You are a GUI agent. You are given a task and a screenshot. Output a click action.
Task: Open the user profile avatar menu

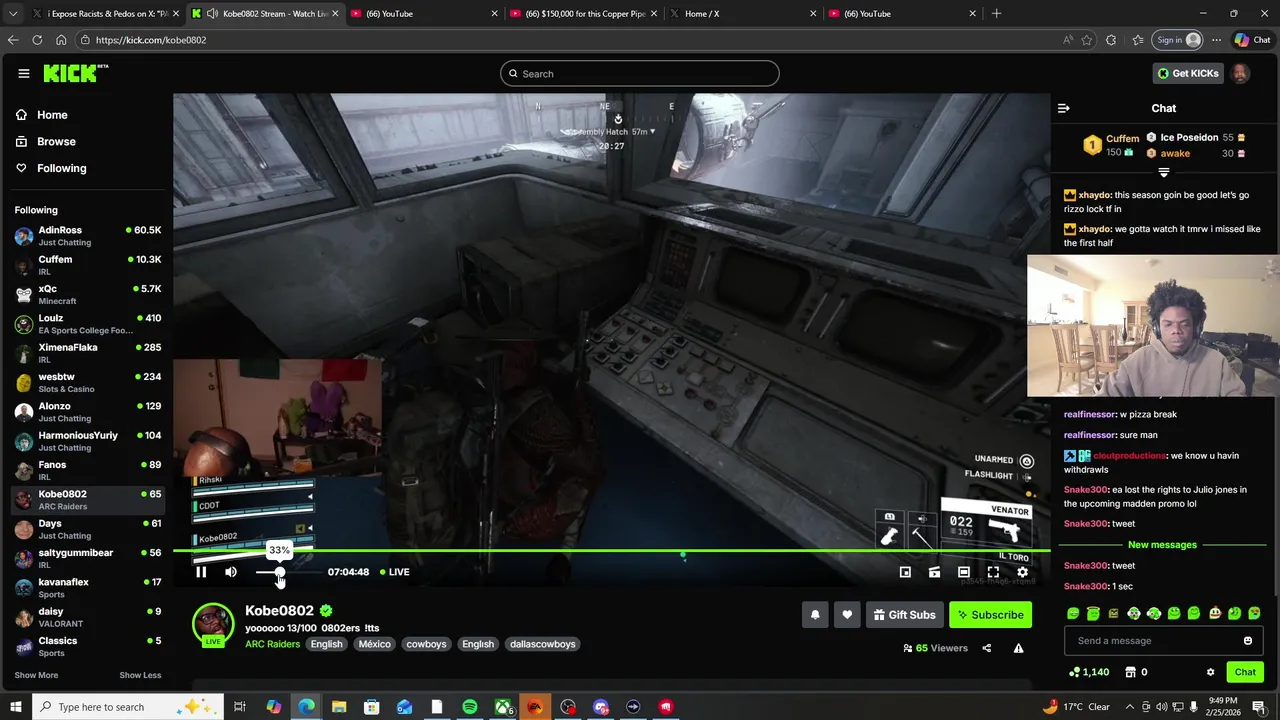pos(1240,73)
